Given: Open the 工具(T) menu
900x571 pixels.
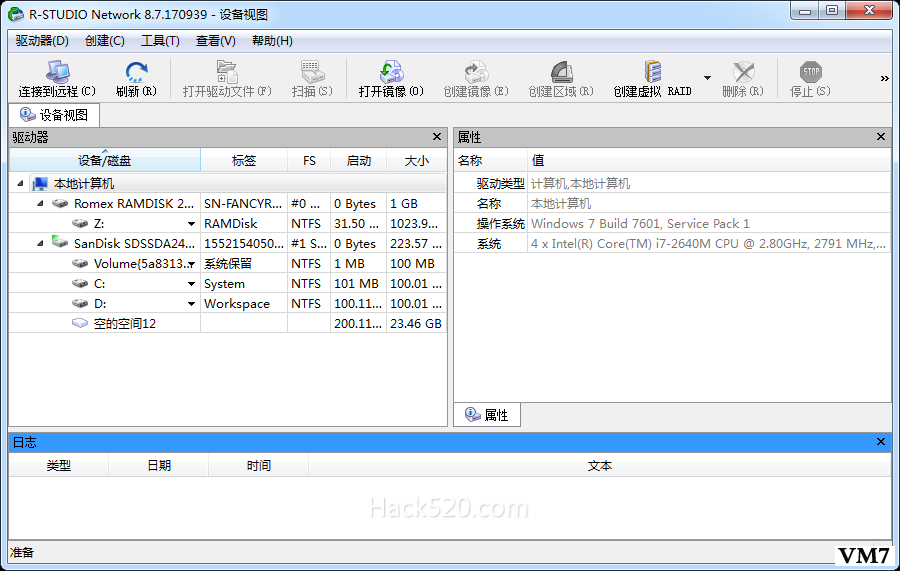Looking at the screenshot, I should coord(160,41).
